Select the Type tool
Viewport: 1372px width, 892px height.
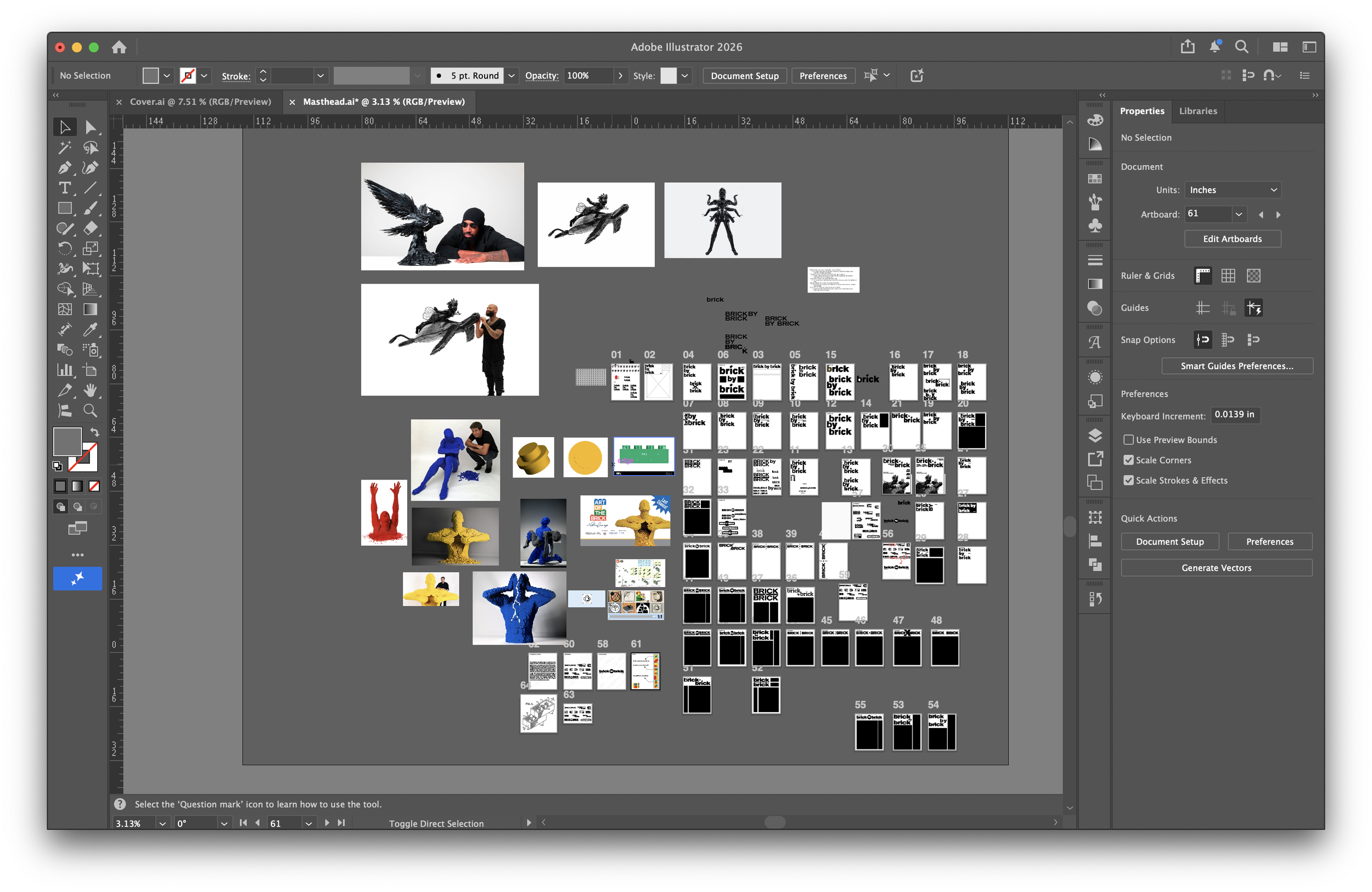tap(65, 188)
